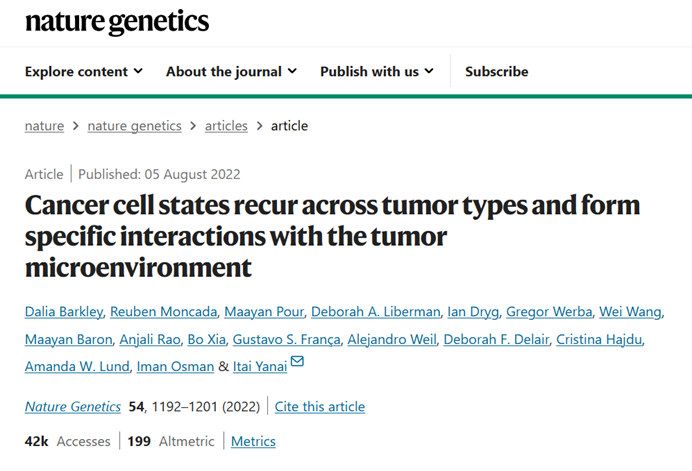The image size is (692, 471).
Task: Open the nature genetics breadcrumb
Action: [x=134, y=126]
